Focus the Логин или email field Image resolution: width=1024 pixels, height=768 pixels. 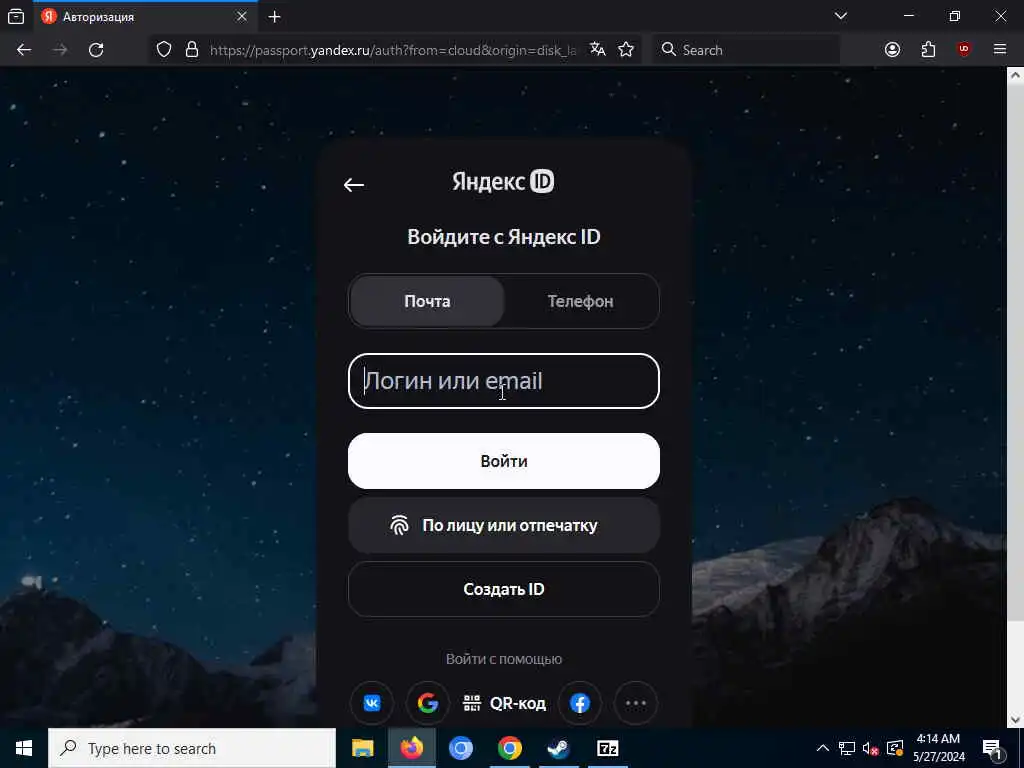(x=504, y=381)
